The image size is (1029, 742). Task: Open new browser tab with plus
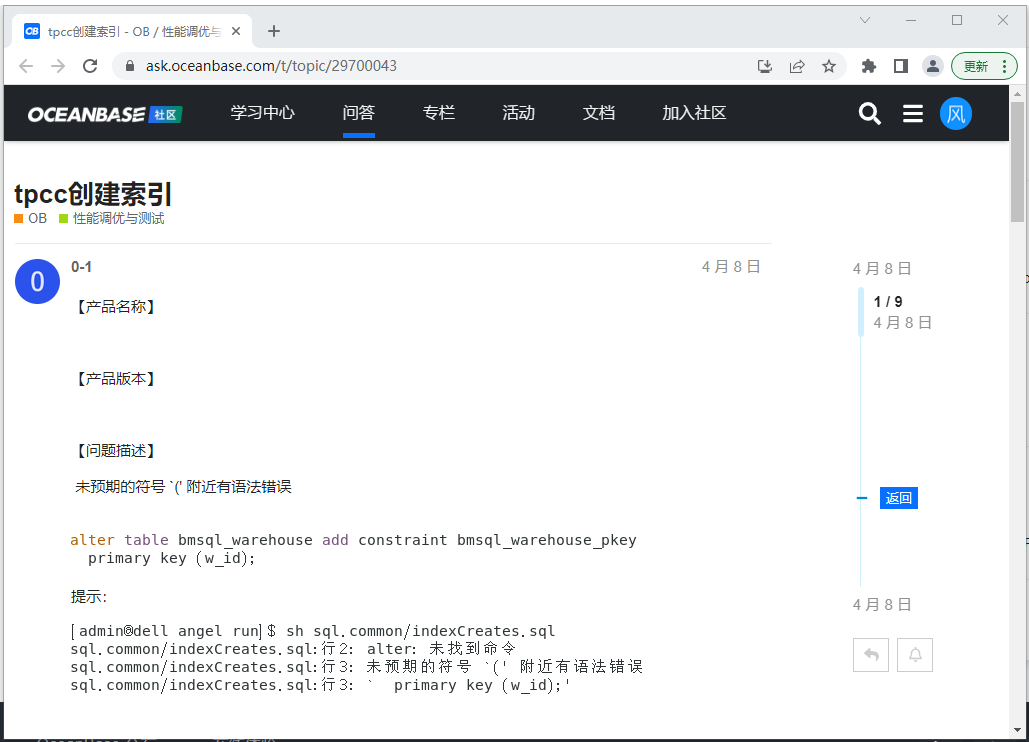pos(274,31)
